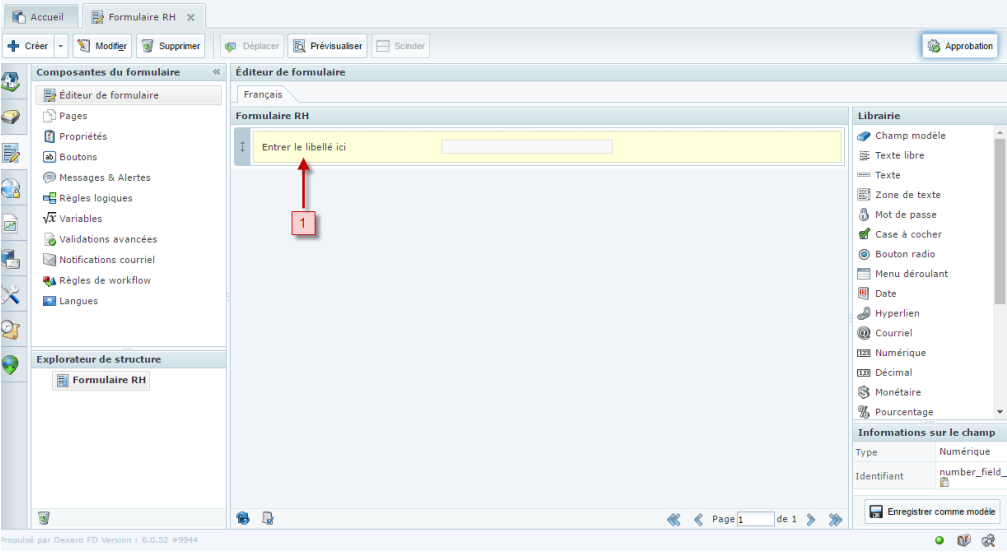
Task: Open the notepad-with-pencil forms icon in the sidebar
Action: [x=10, y=153]
